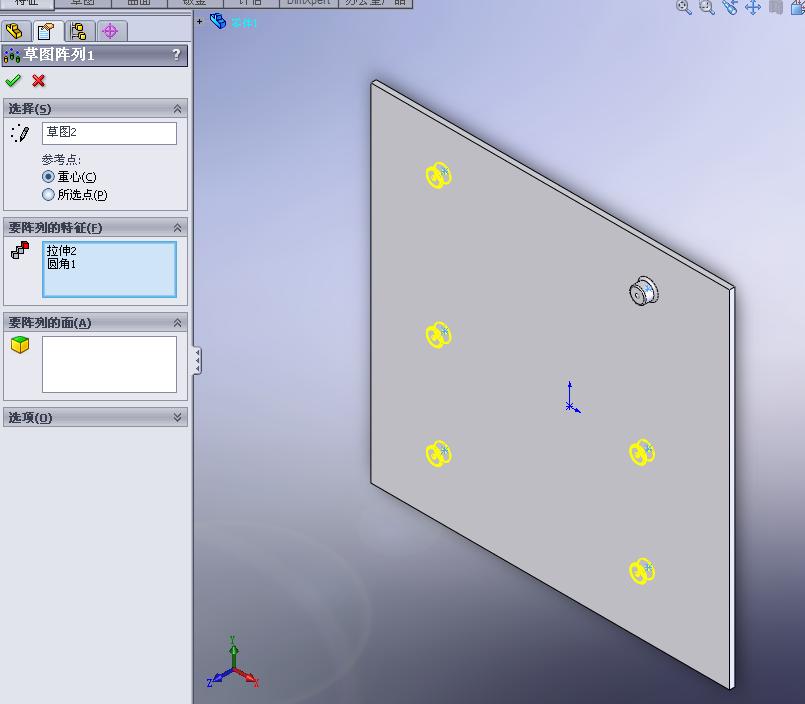This screenshot has width=805, height=704.
Task: Collapse the 要阵列的面(A) section
Action: coord(177,322)
